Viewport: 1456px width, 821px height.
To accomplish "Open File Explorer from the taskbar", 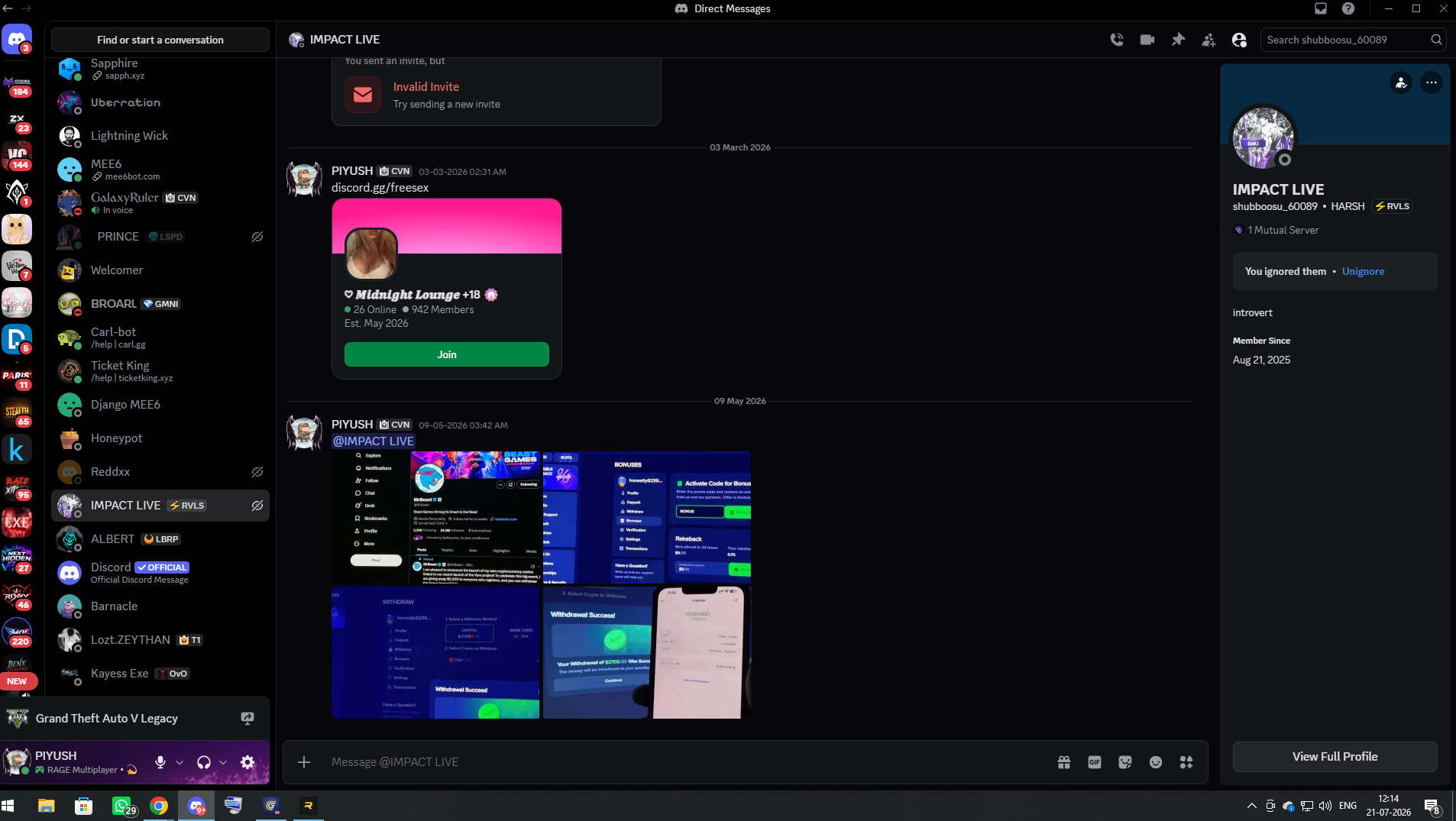I will [47, 806].
